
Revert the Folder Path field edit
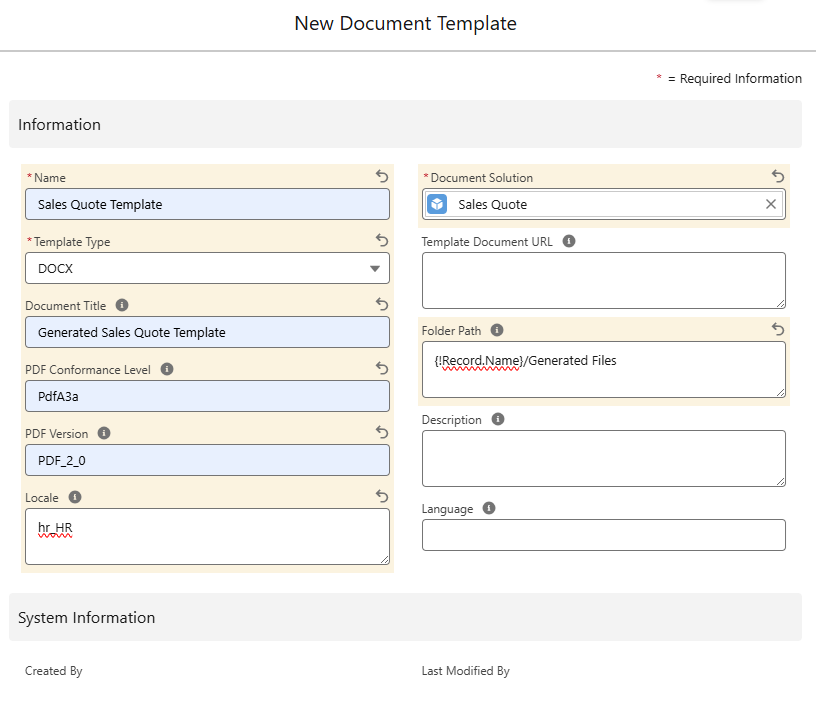tap(778, 329)
